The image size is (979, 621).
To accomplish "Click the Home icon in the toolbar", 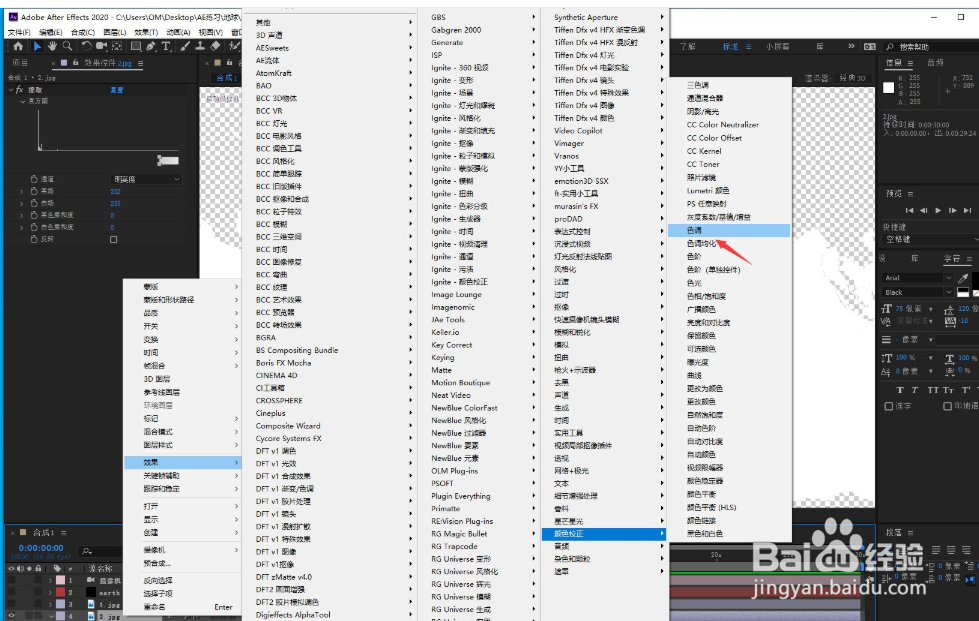I will (x=18, y=46).
